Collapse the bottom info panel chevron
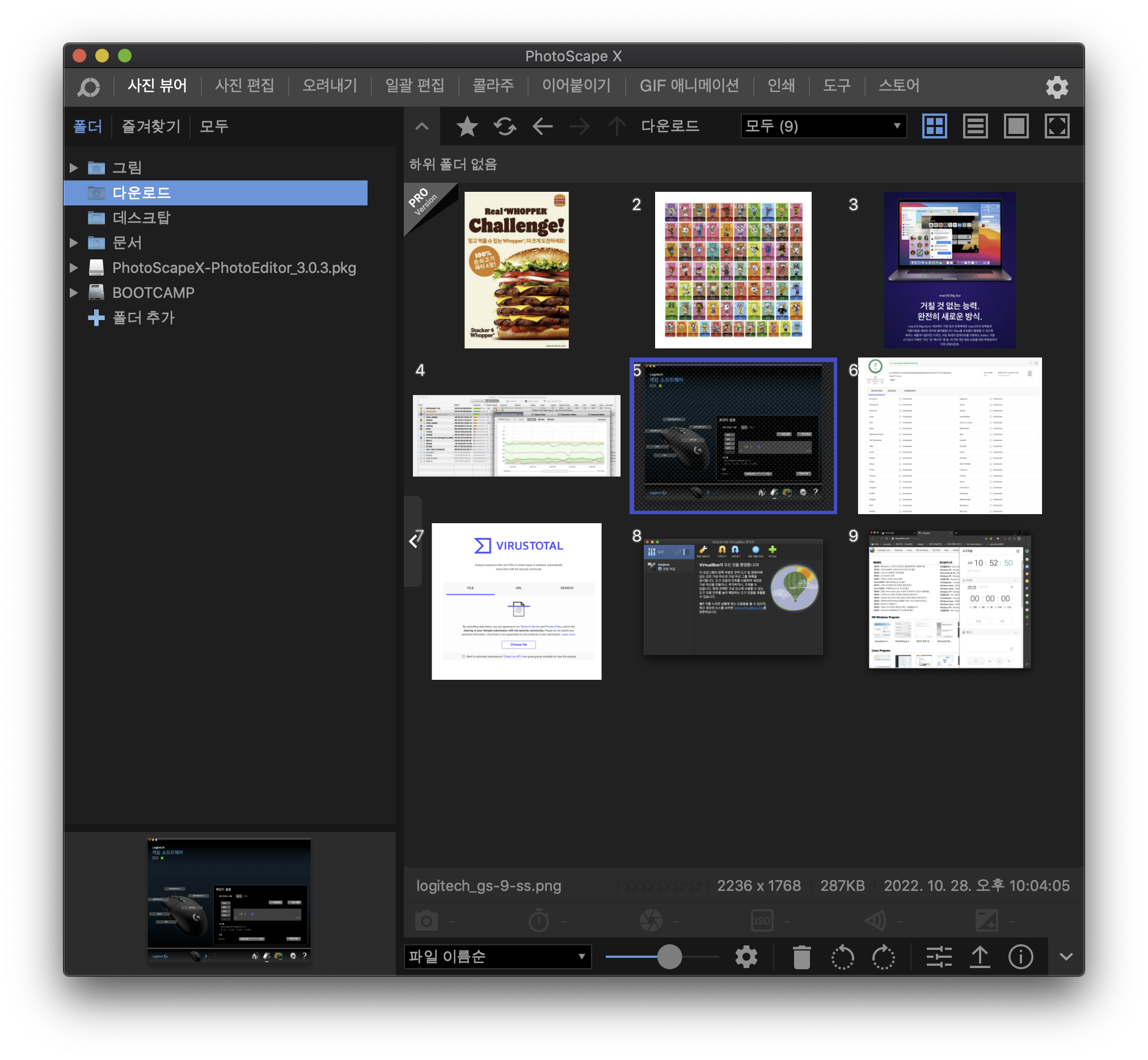1148x1060 pixels. (1065, 956)
